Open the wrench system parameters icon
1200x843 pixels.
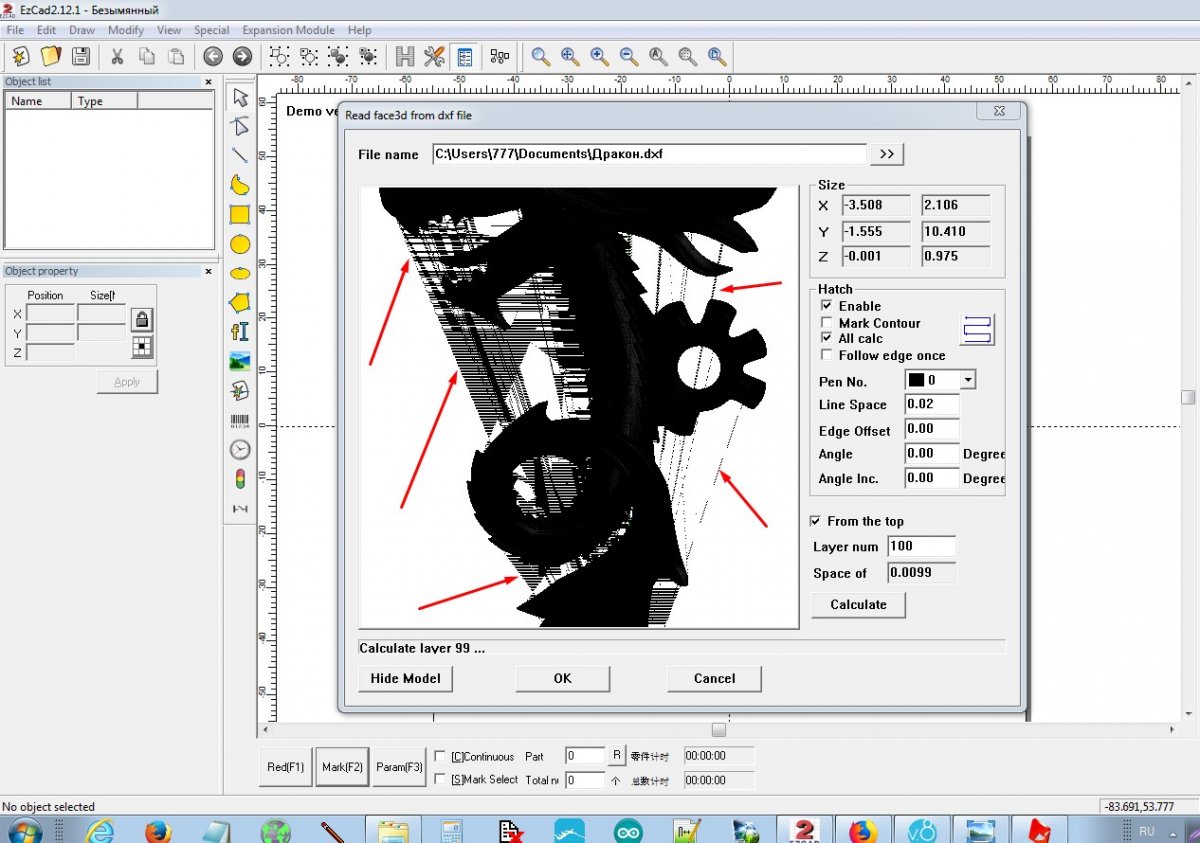(434, 57)
